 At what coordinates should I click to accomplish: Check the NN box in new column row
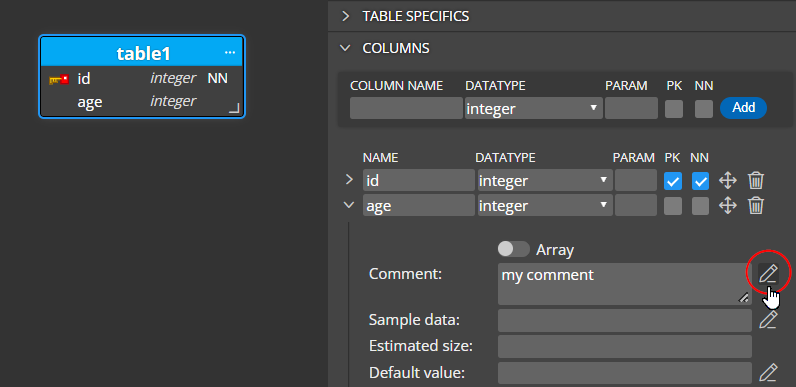tap(704, 109)
